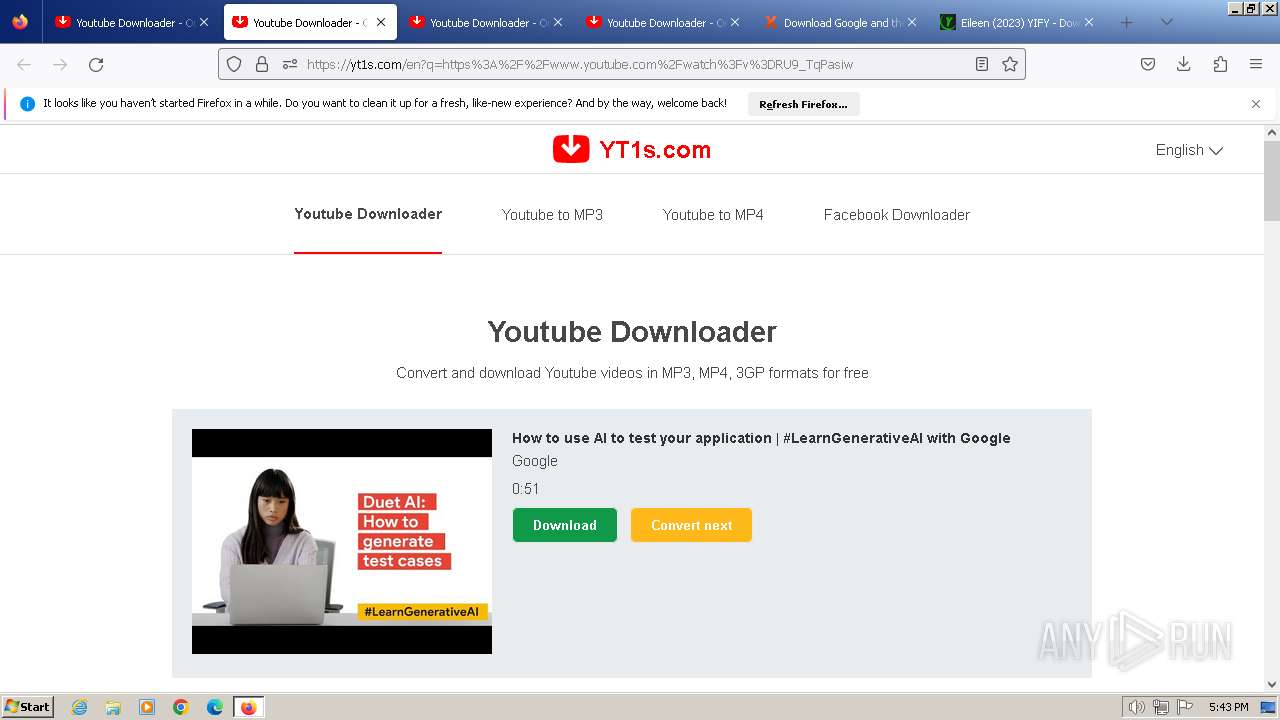Open the Windows Start menu
This screenshot has height=720, width=1280.
tap(28, 706)
